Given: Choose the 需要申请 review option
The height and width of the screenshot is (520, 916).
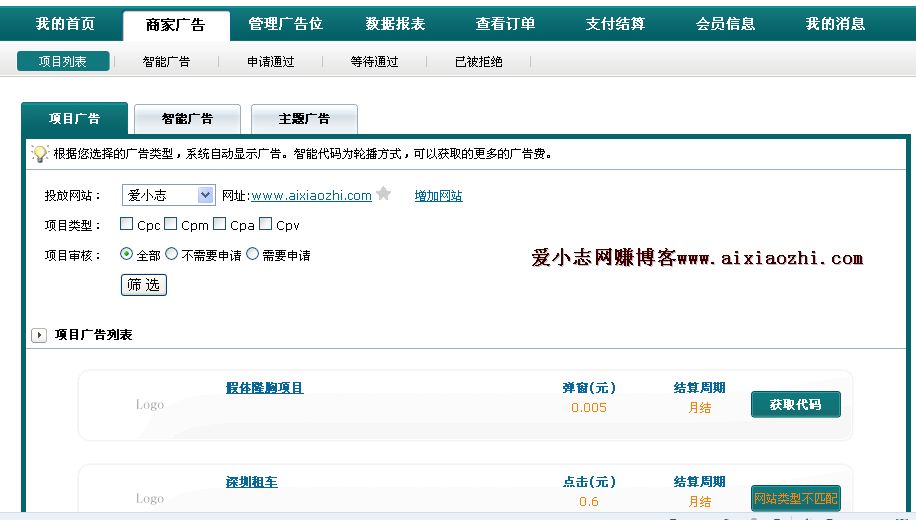Looking at the screenshot, I should point(252,254).
